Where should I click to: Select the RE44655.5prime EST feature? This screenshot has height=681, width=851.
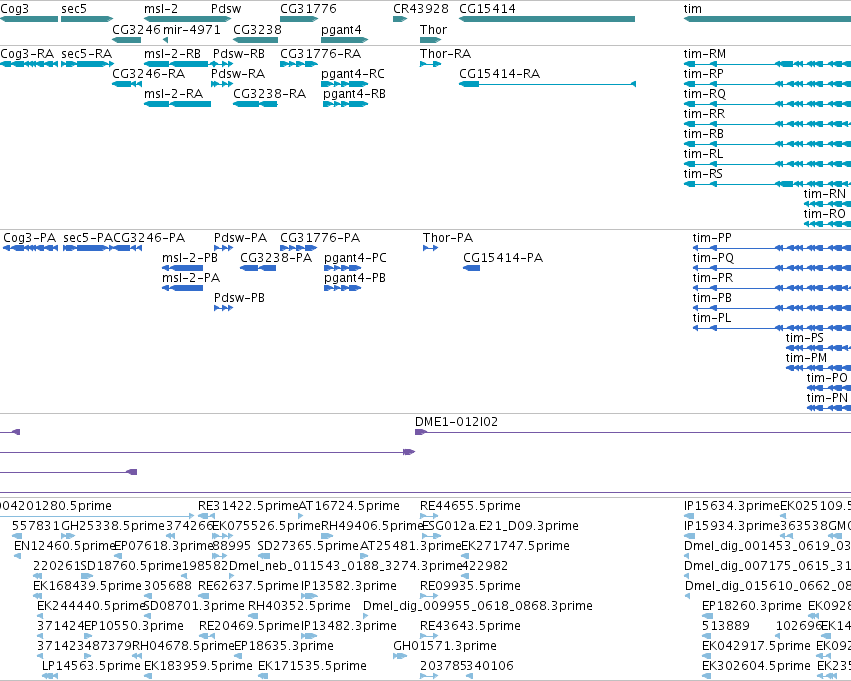pyautogui.click(x=429, y=516)
